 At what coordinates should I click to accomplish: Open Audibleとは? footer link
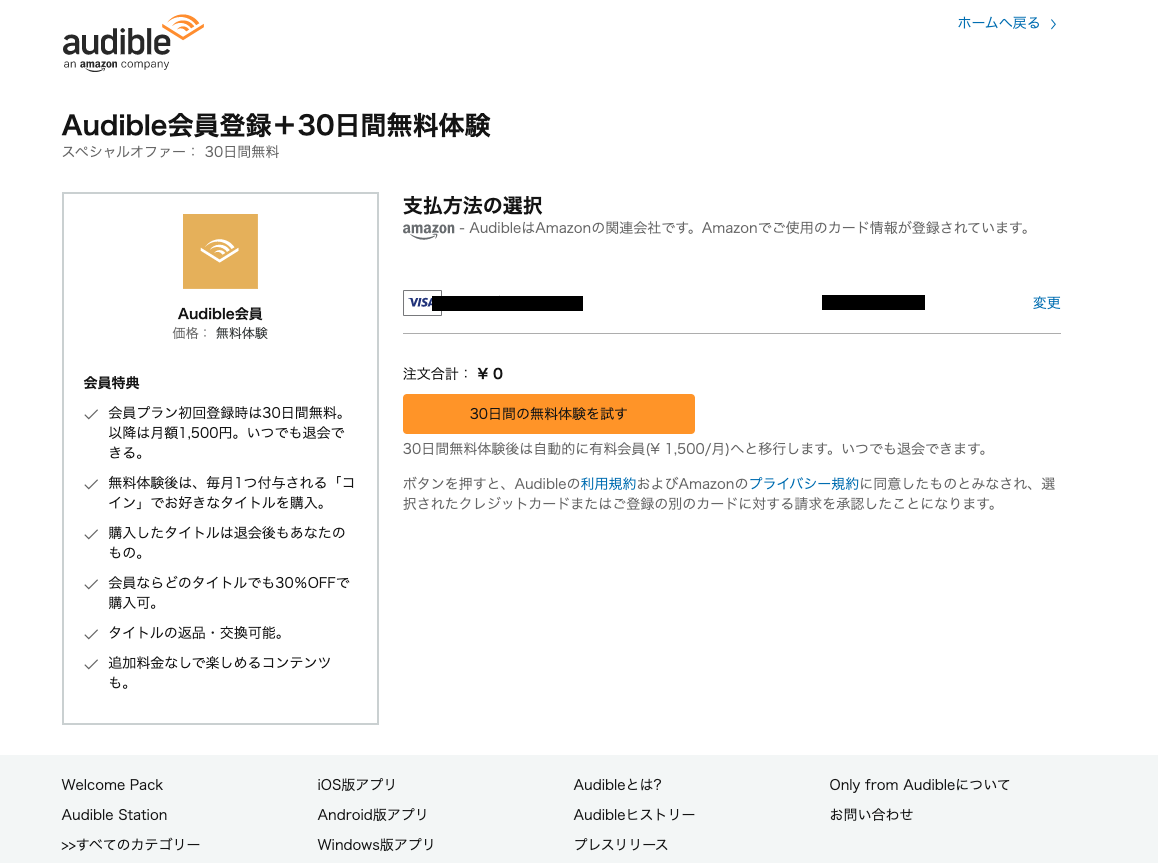(x=617, y=785)
